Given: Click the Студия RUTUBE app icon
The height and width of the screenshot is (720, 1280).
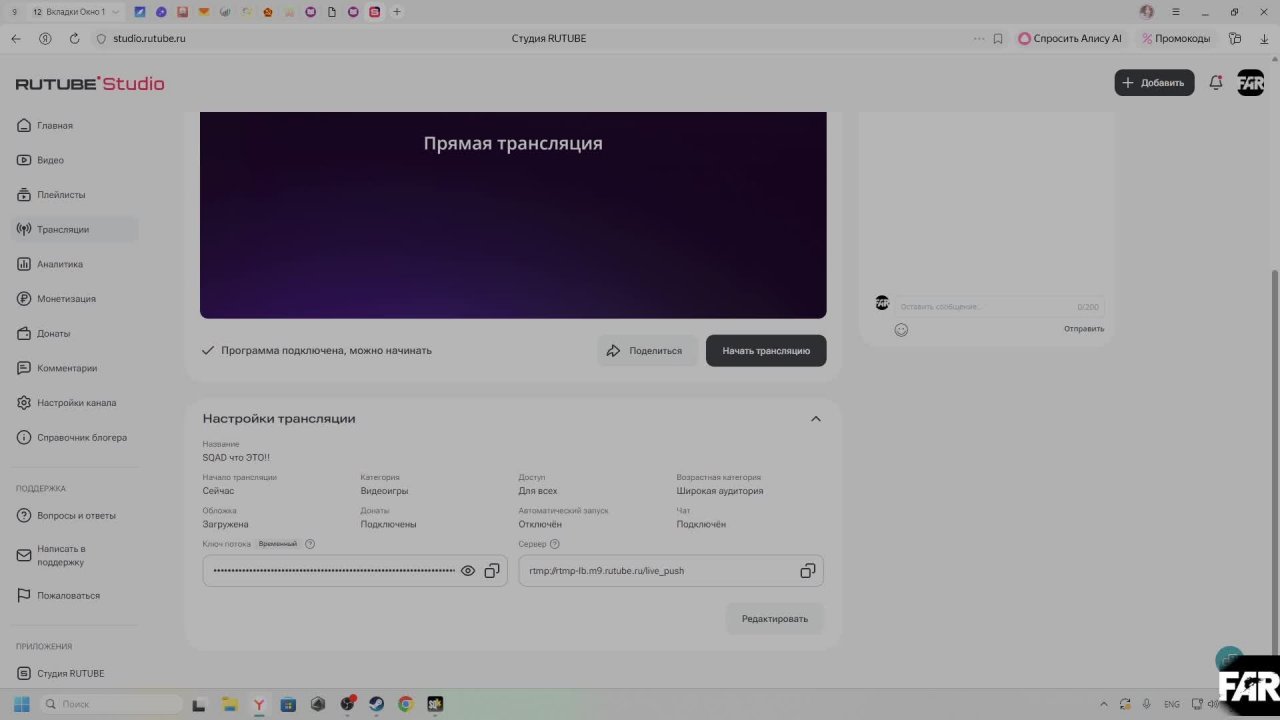Looking at the screenshot, I should [24, 674].
